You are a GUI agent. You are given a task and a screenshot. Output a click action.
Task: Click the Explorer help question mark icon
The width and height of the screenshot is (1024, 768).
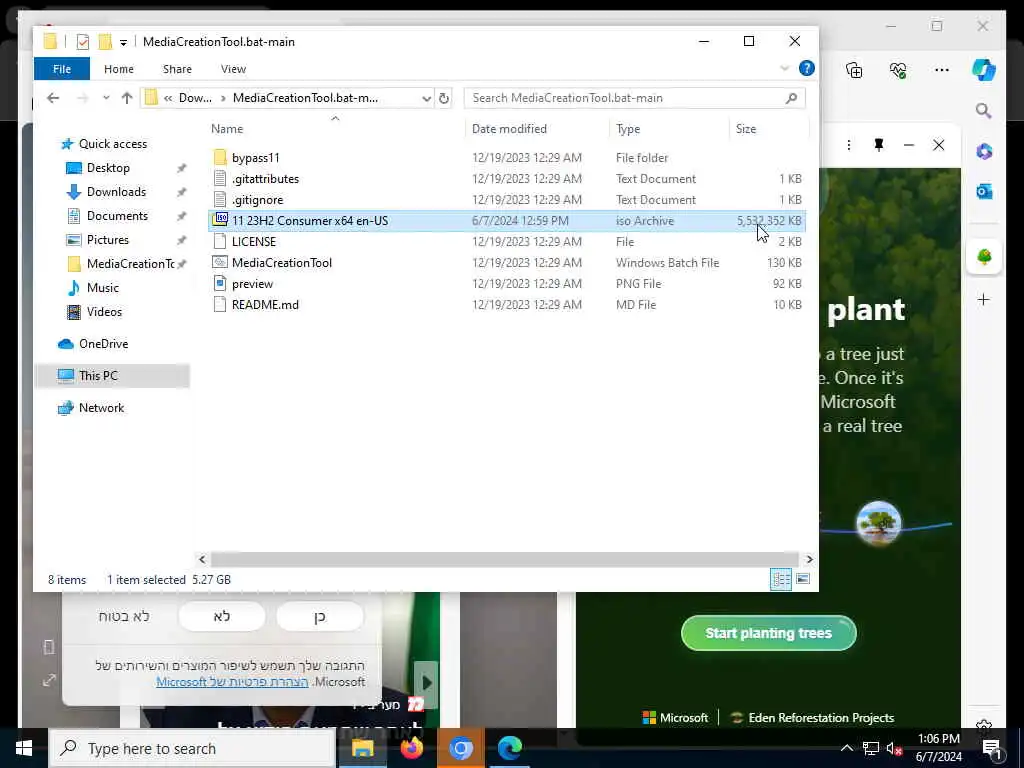[807, 68]
